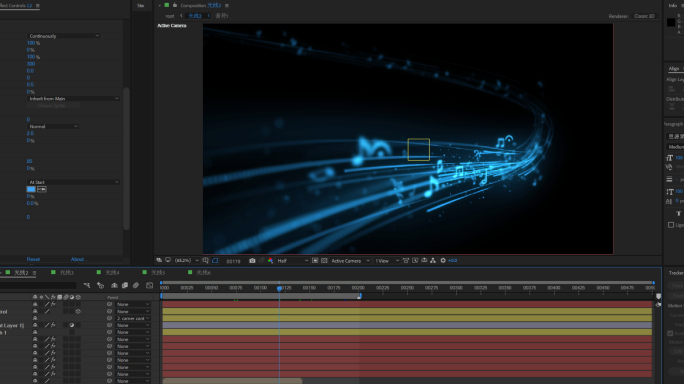Open Composition Flowchart icon in viewer footer
Screen dimensions: 684x384
(x=433, y=261)
